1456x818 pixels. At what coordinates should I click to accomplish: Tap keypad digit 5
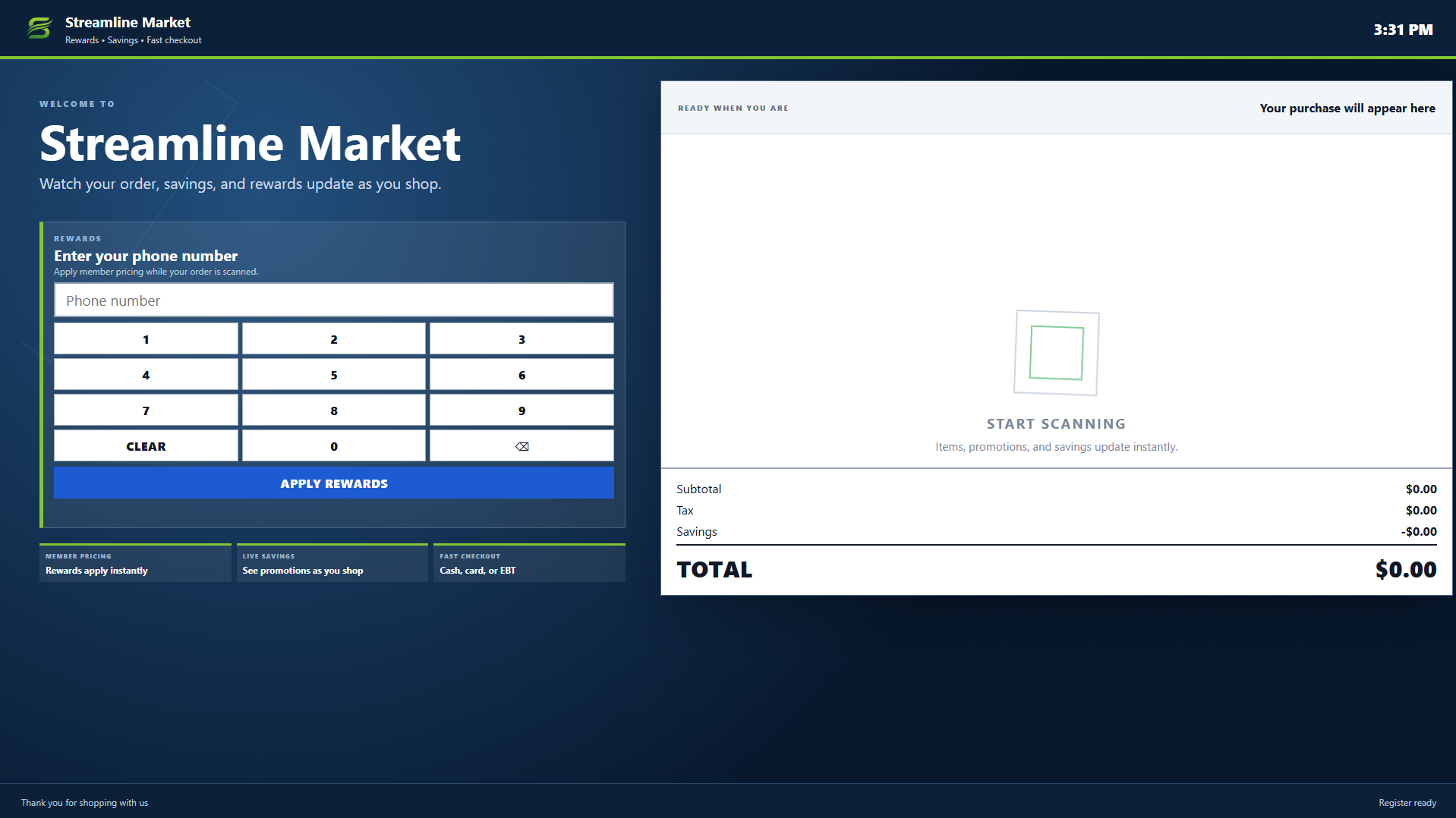[334, 375]
